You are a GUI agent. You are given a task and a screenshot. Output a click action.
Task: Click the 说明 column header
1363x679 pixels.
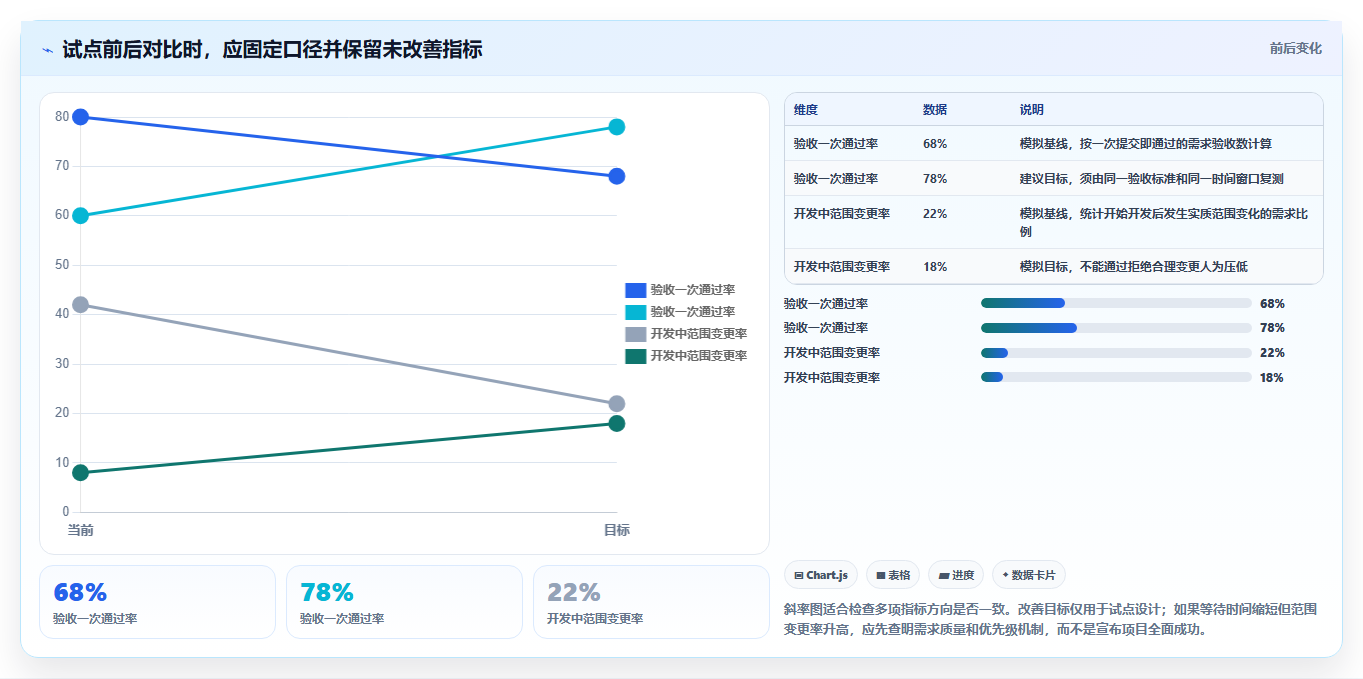(x=1032, y=110)
